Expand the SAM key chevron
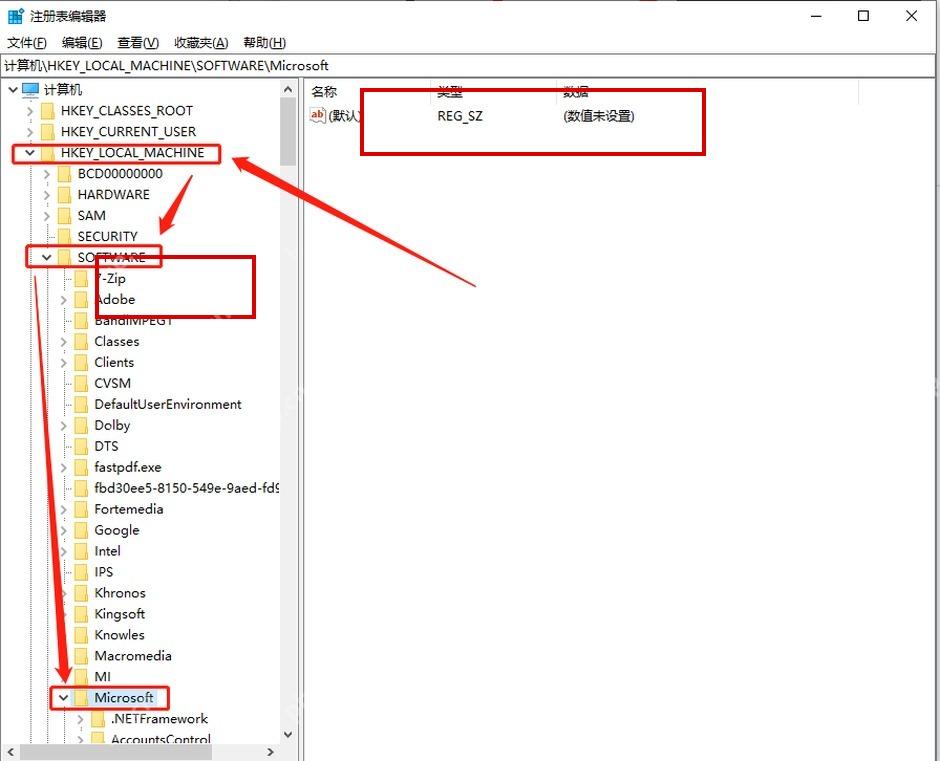Image resolution: width=940 pixels, height=761 pixels. tap(47, 216)
